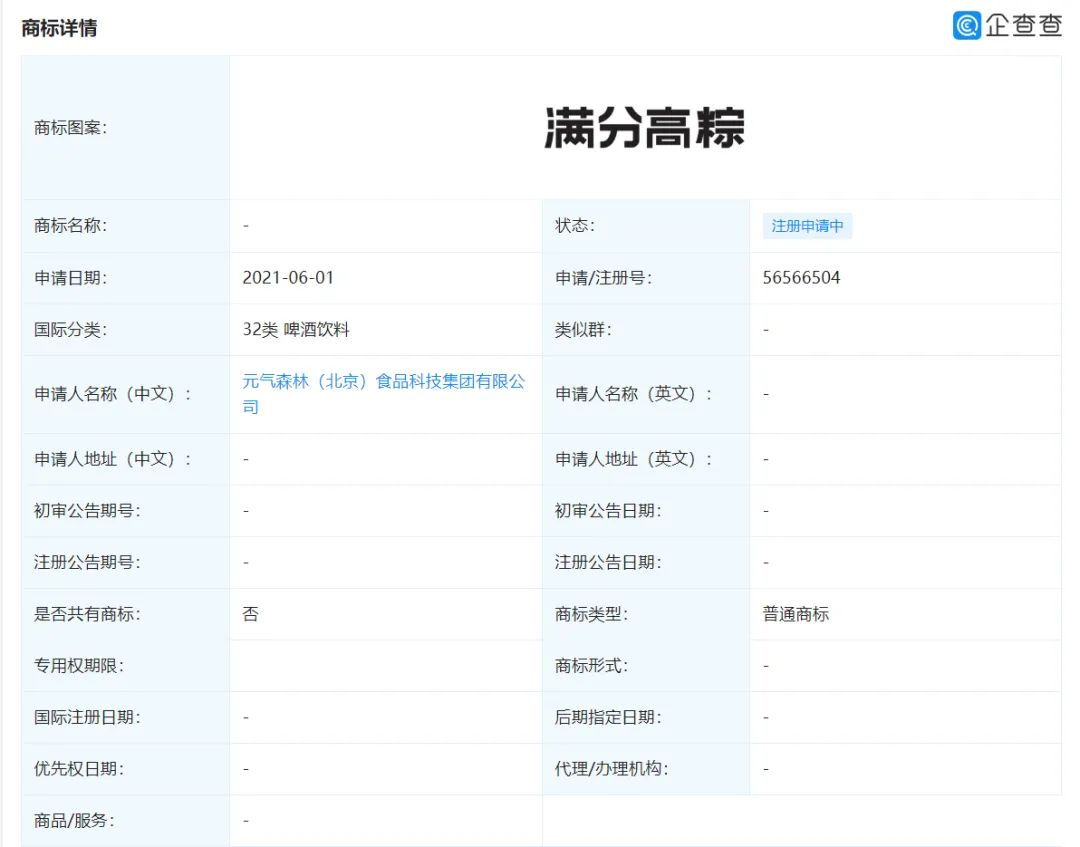Click the 初审公告日期 label
The image size is (1080, 847).
point(608,511)
